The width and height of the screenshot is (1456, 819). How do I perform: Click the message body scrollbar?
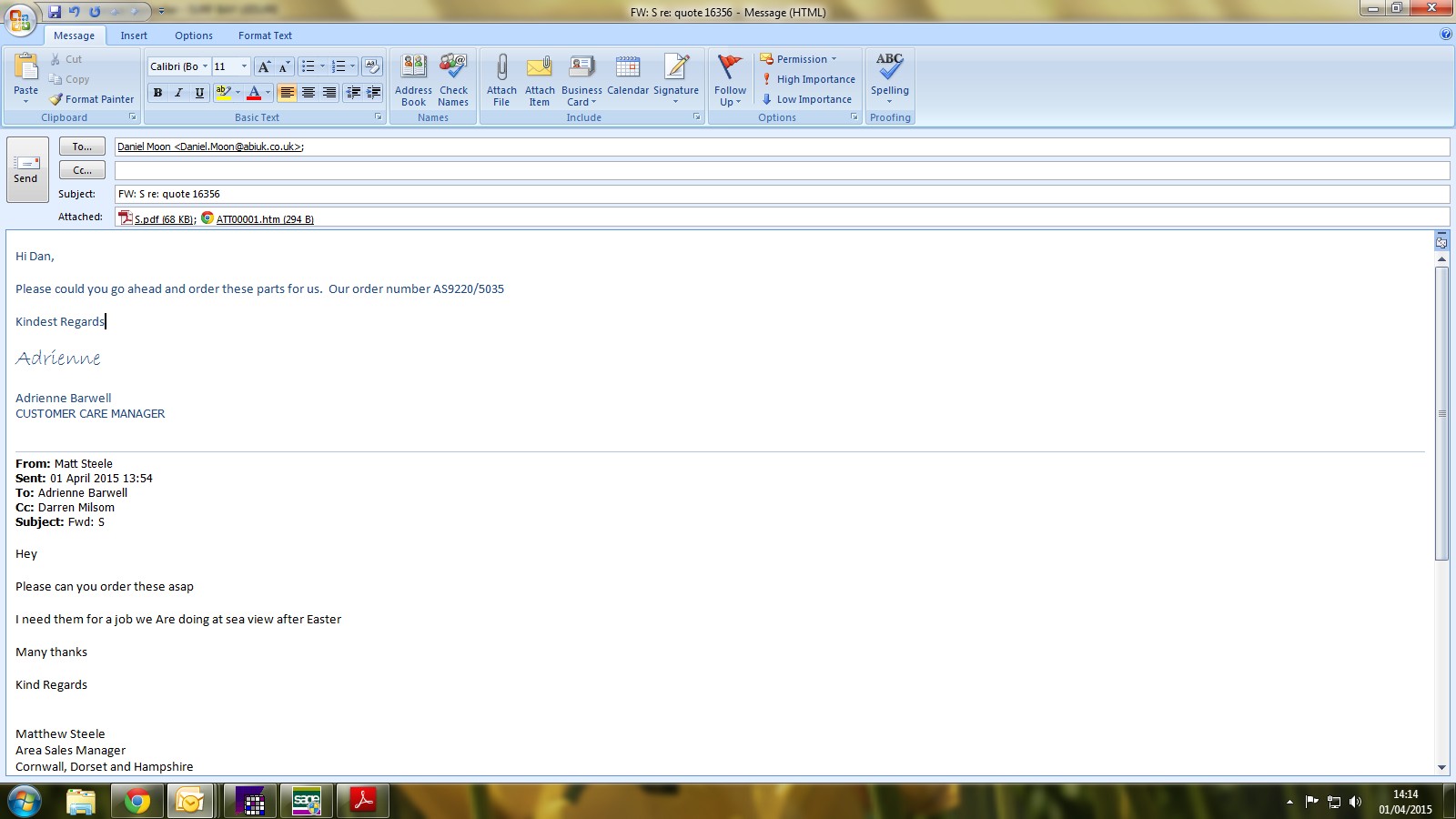1441,414
